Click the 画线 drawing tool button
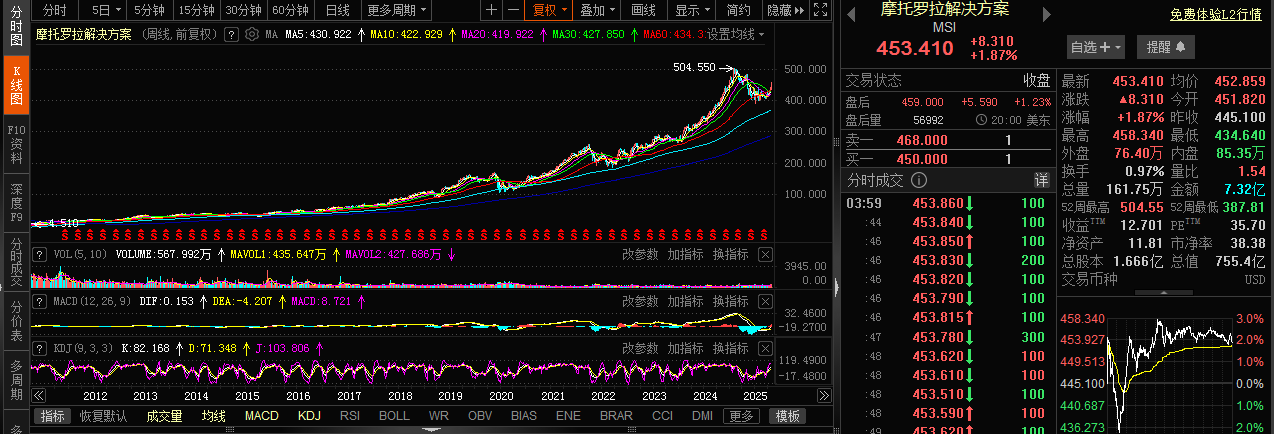Screen dimensions: 1274x434 pos(644,10)
